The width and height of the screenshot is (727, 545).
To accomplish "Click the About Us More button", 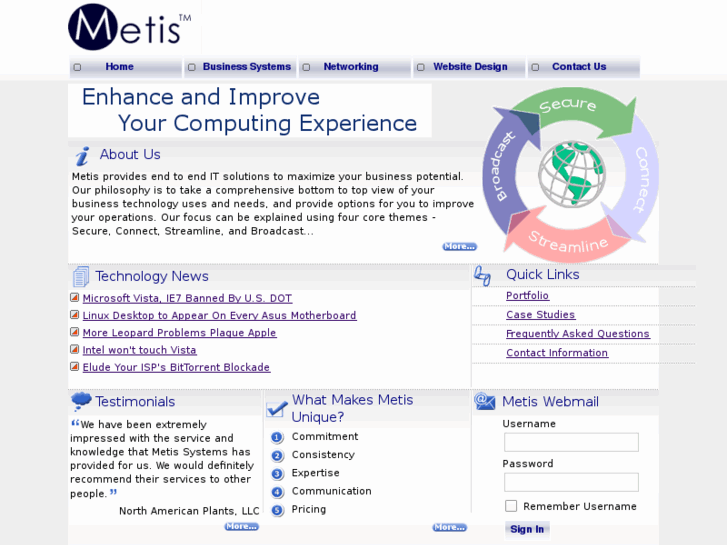I will click(x=459, y=246).
